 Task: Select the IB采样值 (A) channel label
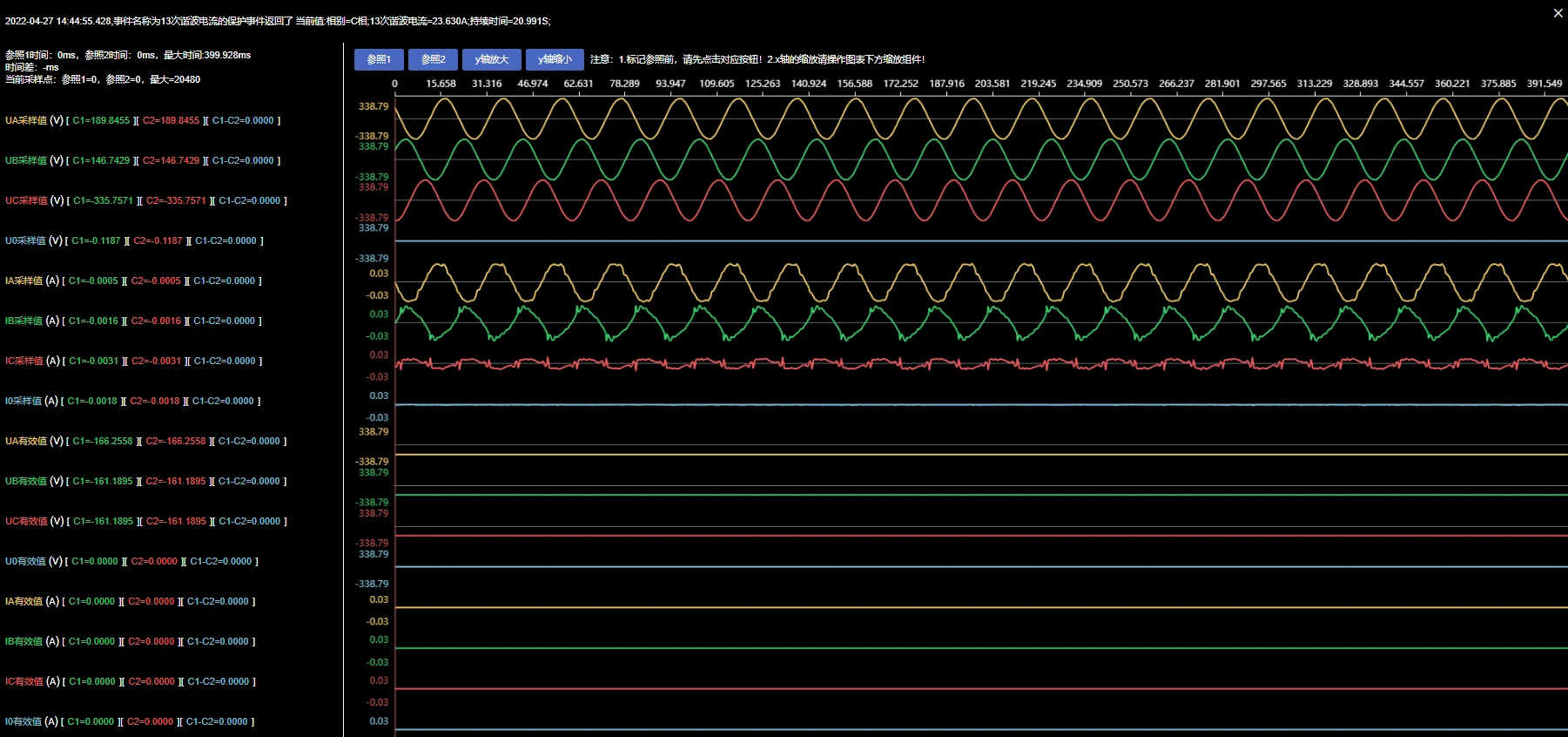[x=32, y=321]
